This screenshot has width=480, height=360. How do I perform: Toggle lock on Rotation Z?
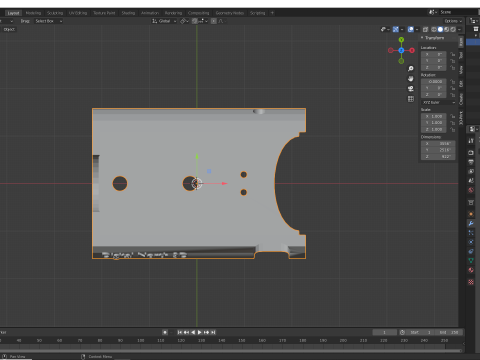pos(452,95)
